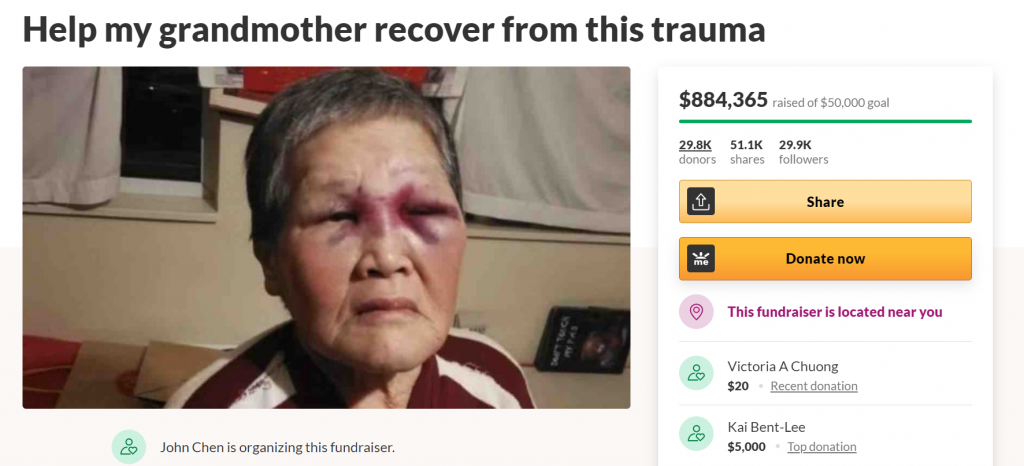Click Kai Bent-Lee's donor avatar icon
The width and height of the screenshot is (1024, 466).
(x=696, y=434)
